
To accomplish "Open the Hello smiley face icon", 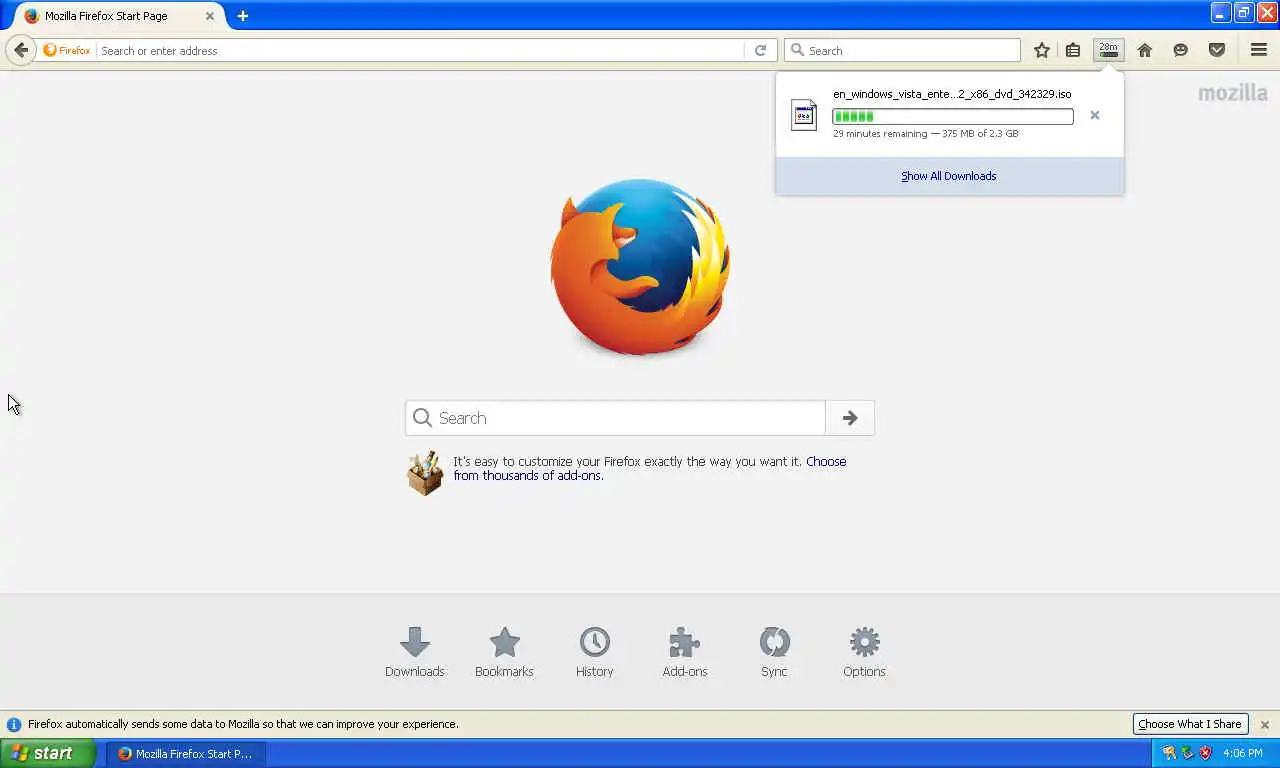I will tap(1181, 50).
